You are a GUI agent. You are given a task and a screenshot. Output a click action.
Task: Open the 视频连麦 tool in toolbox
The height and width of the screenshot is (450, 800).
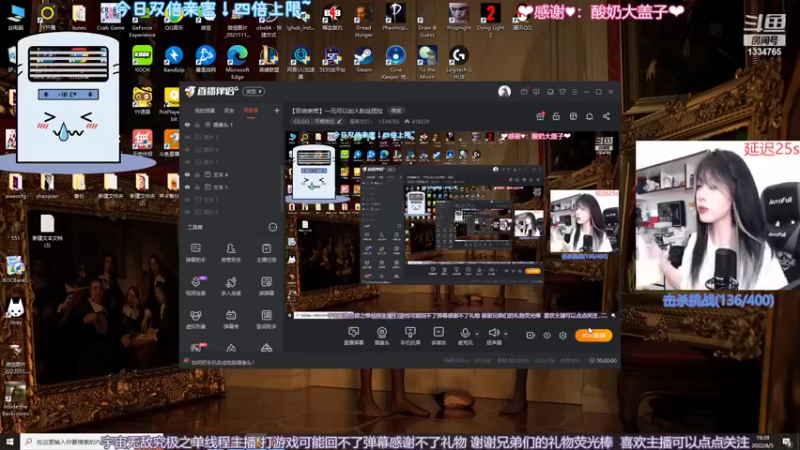click(195, 286)
